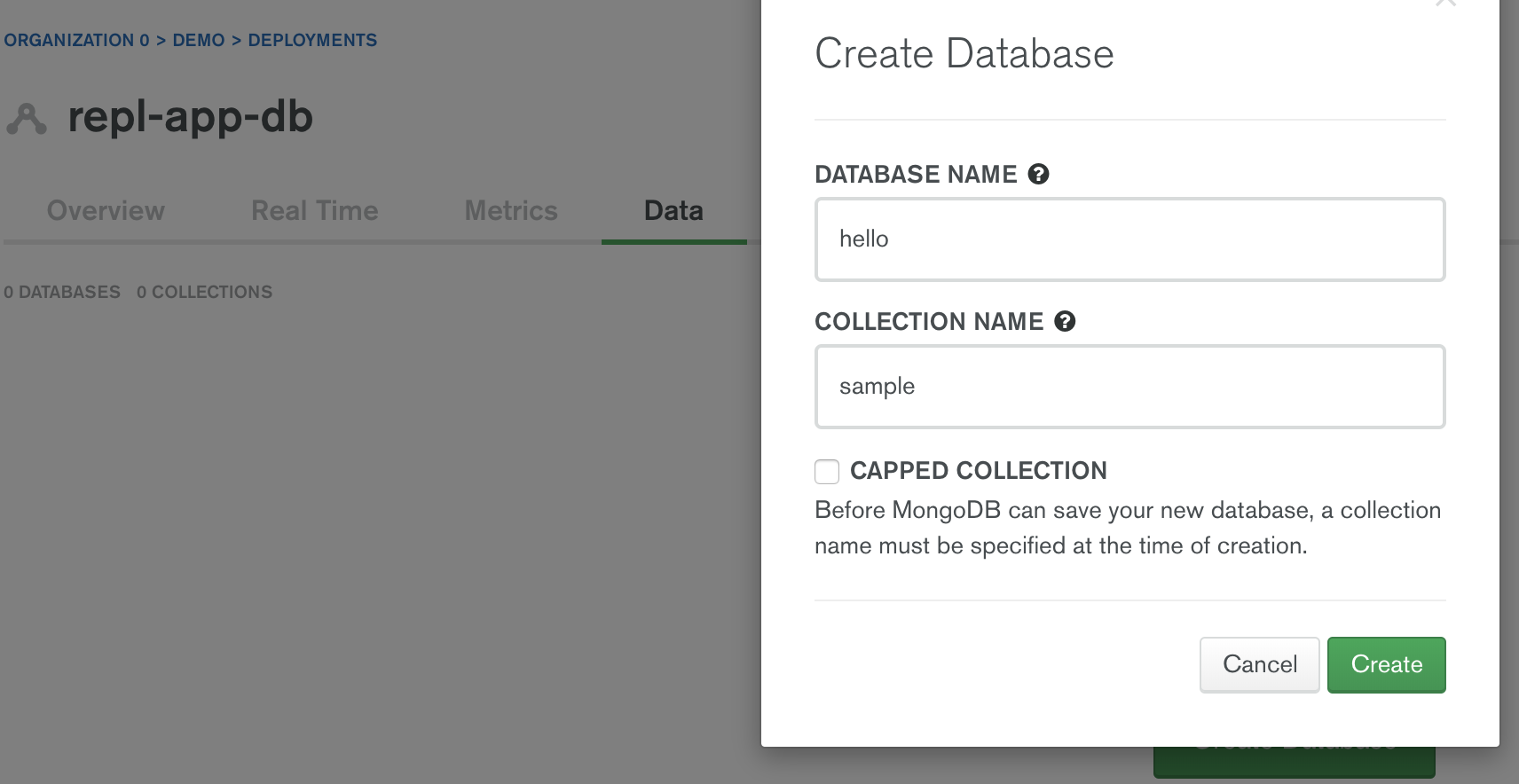Click the Collection Name field containing sample
This screenshot has width=1519, height=784.
click(1129, 387)
